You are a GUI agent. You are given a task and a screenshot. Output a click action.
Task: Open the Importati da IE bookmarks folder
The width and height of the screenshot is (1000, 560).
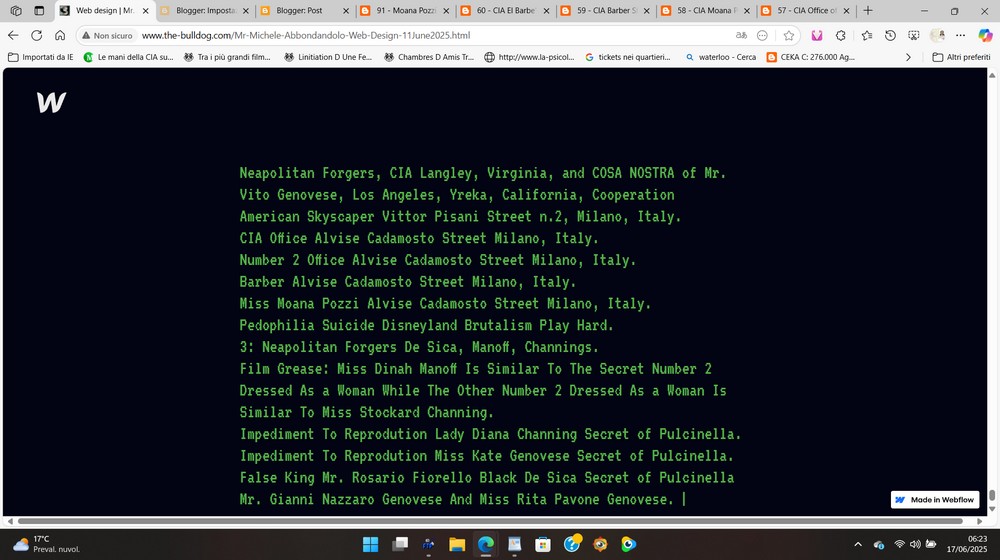(x=41, y=57)
